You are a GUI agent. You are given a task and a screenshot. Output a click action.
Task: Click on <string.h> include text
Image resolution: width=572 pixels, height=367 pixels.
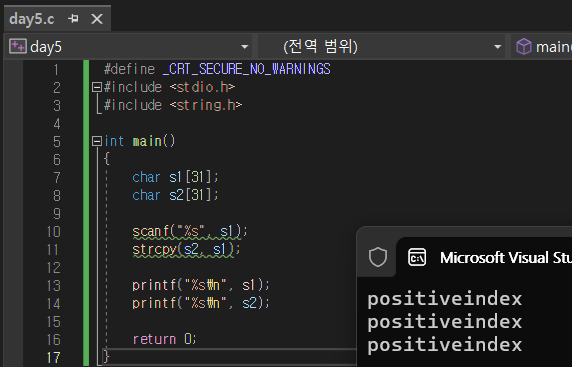(x=206, y=105)
